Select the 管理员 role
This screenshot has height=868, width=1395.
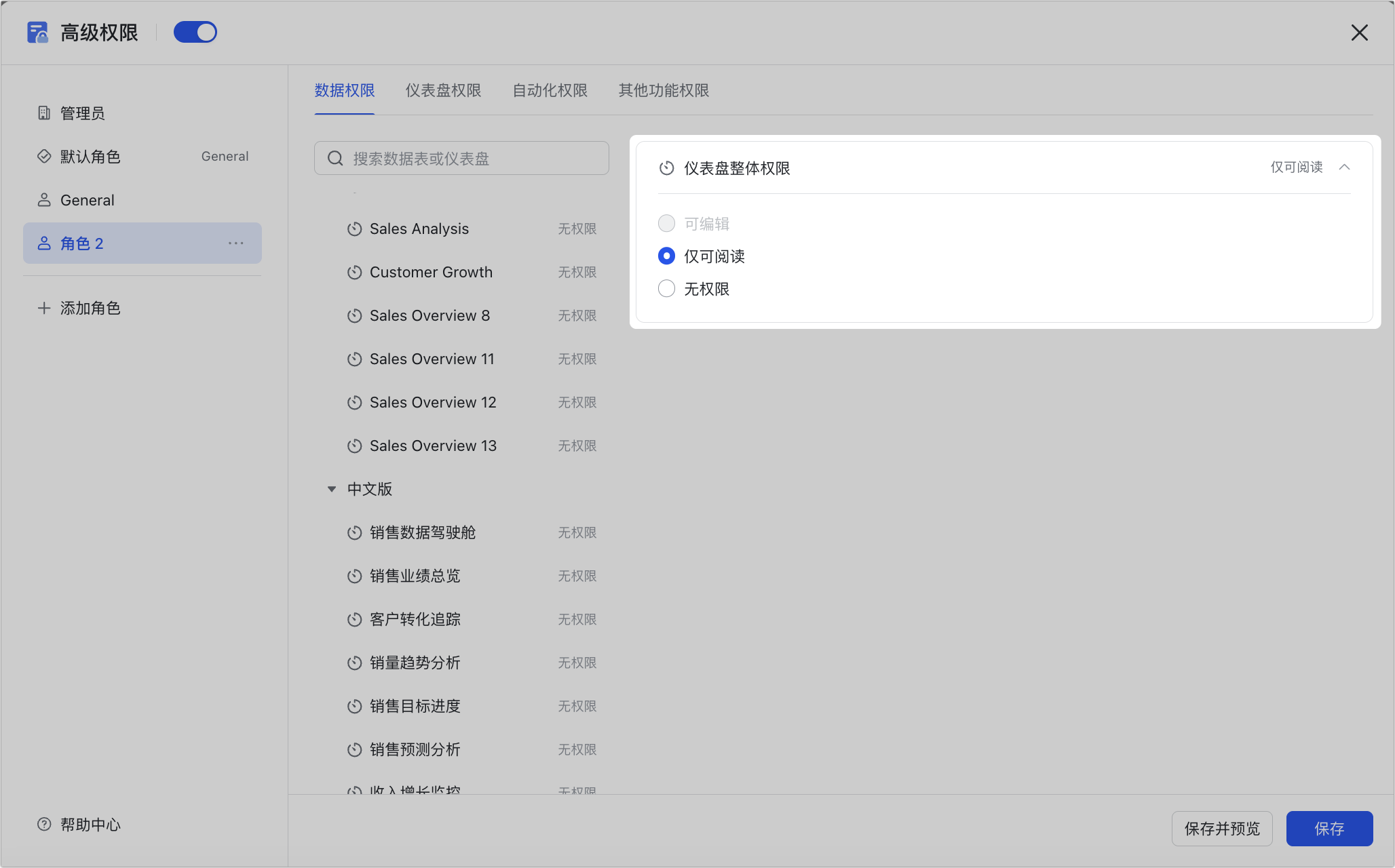point(142,113)
